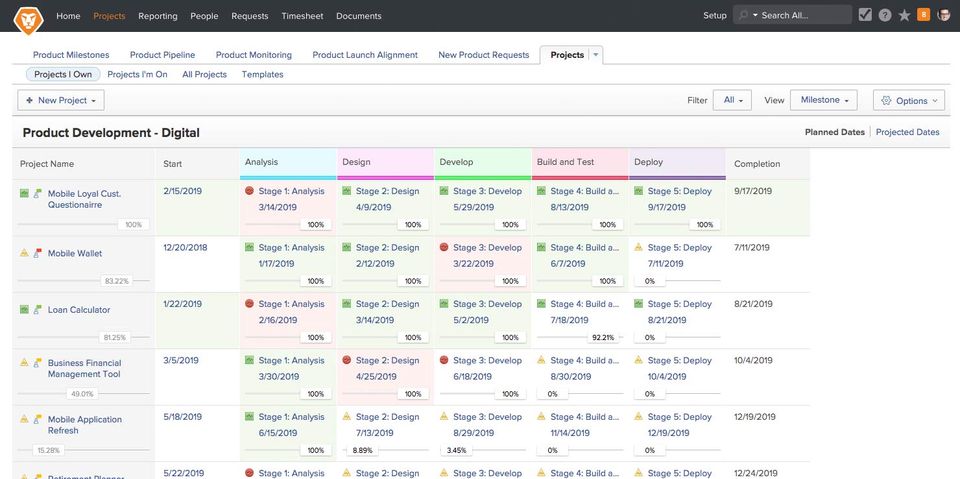The image size is (960, 479).
Task: Click green icon on Loan Calculator Stage 4: Build
Action: pos(541,303)
